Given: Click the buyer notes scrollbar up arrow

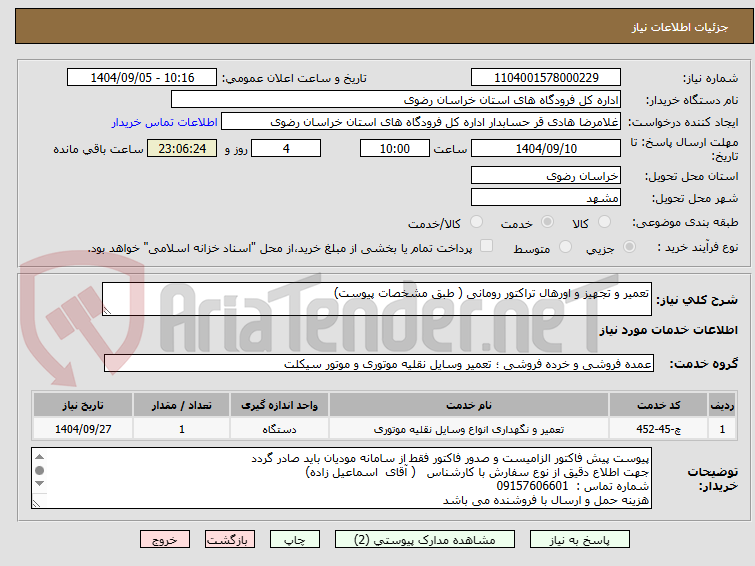Looking at the screenshot, I should [x=39, y=457].
